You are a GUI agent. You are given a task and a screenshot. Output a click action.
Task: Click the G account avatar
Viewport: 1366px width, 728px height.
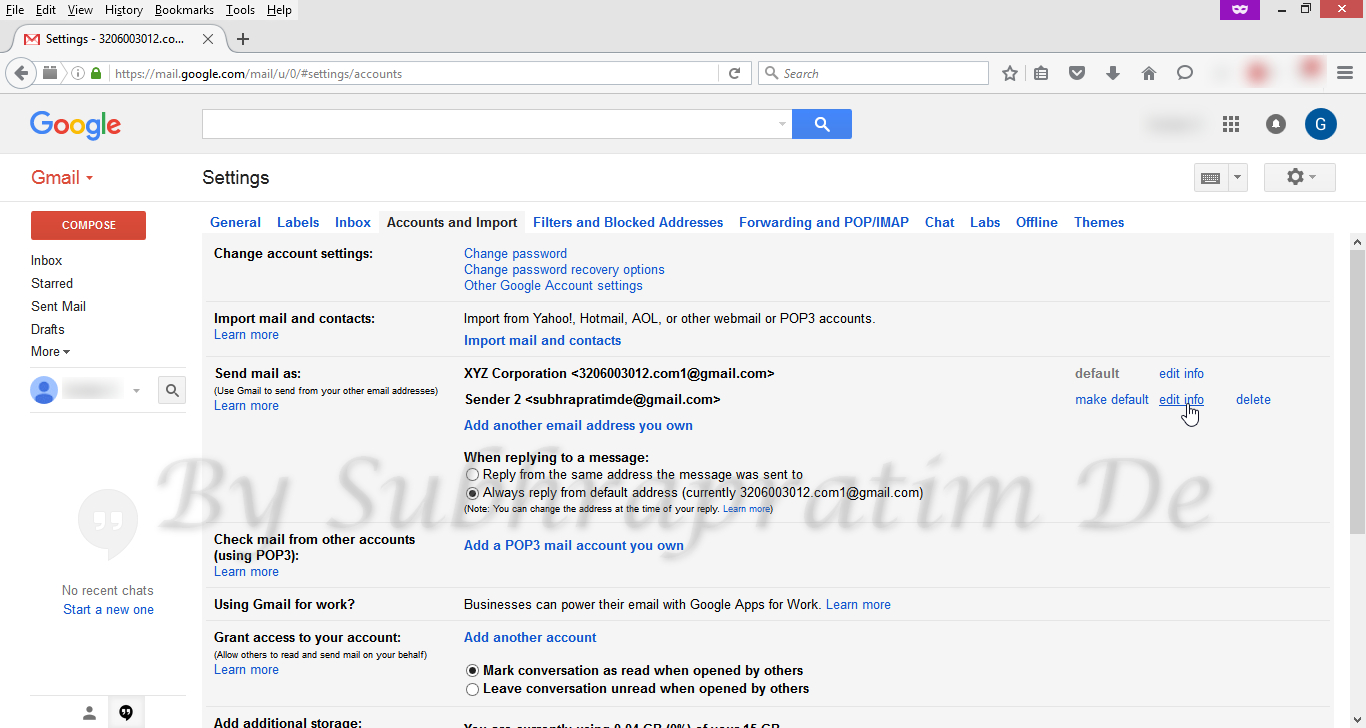(1321, 124)
